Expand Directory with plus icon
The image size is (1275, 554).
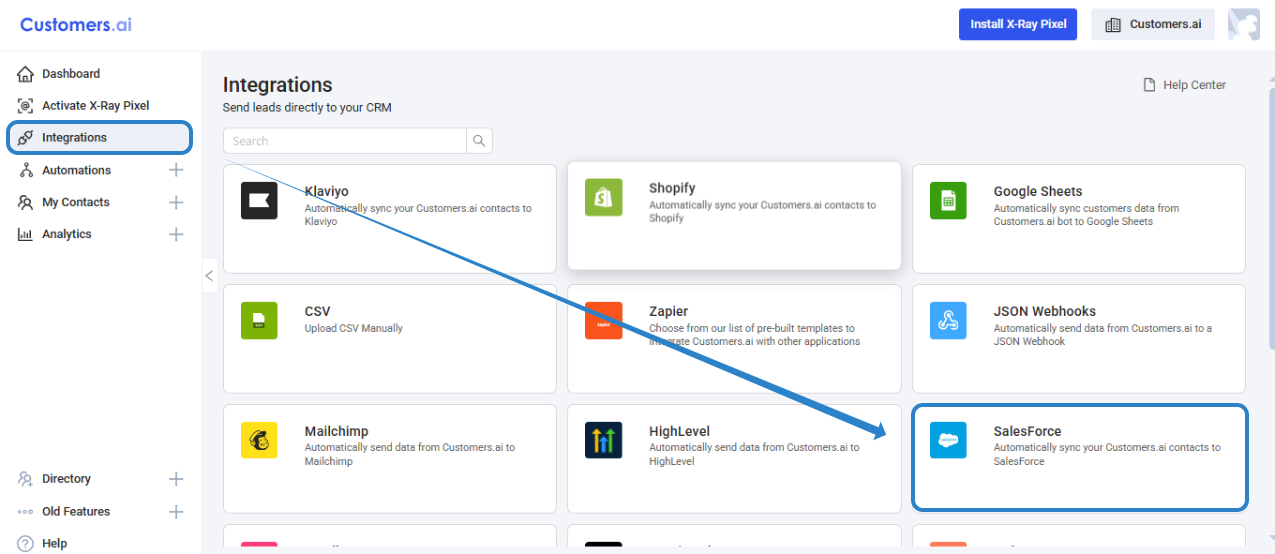(x=176, y=479)
